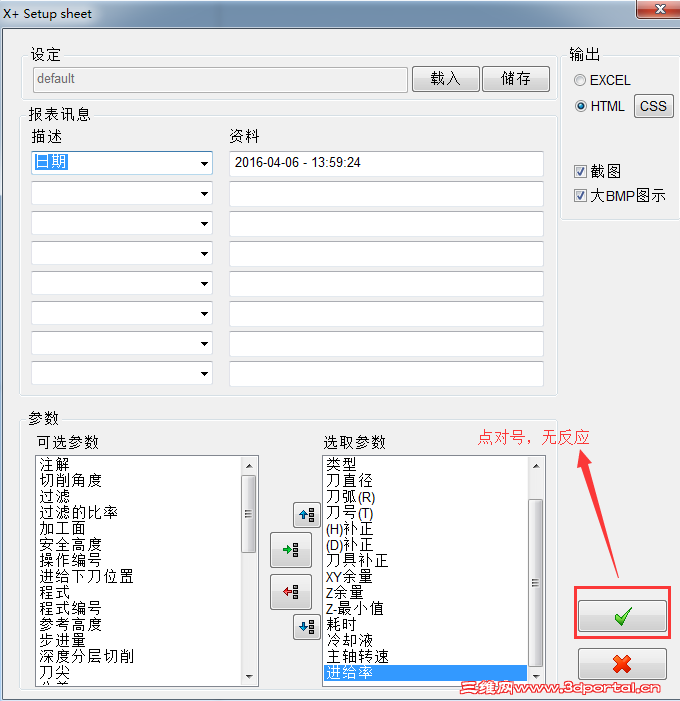Select 过滤的比率 in available parameters
The width and height of the screenshot is (680, 701).
[78, 512]
